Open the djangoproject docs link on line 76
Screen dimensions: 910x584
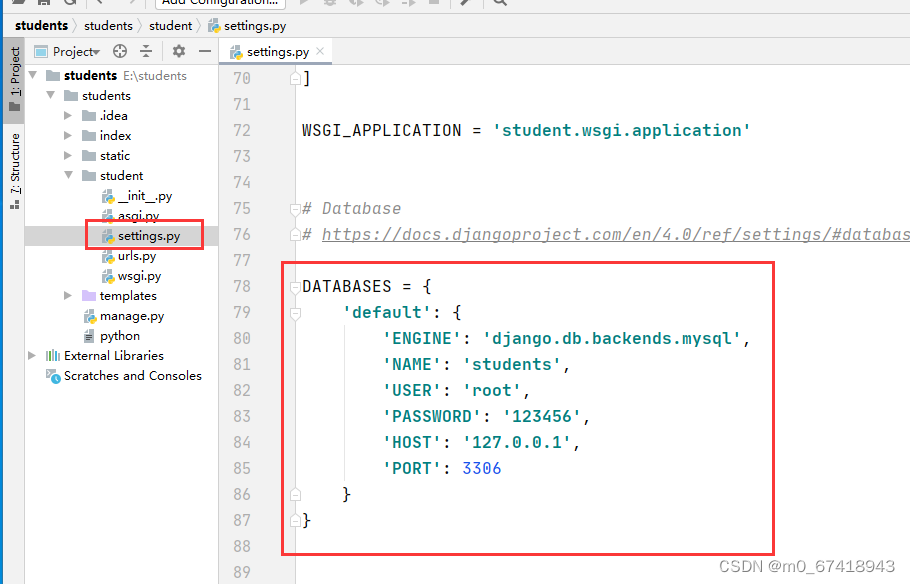(616, 235)
